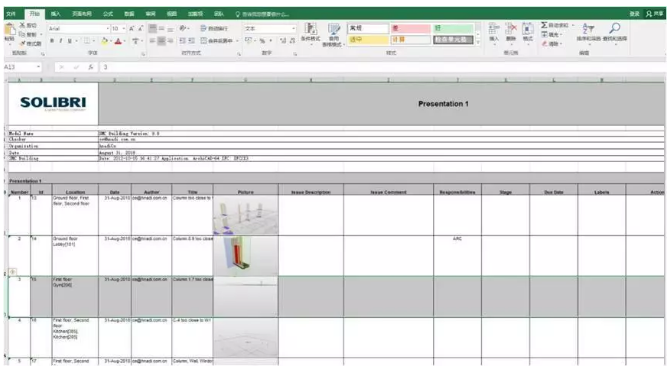Image resolution: width=671 pixels, height=374 pixels.
Task: Click the formula bar input showing 3
Action: click(x=383, y=67)
